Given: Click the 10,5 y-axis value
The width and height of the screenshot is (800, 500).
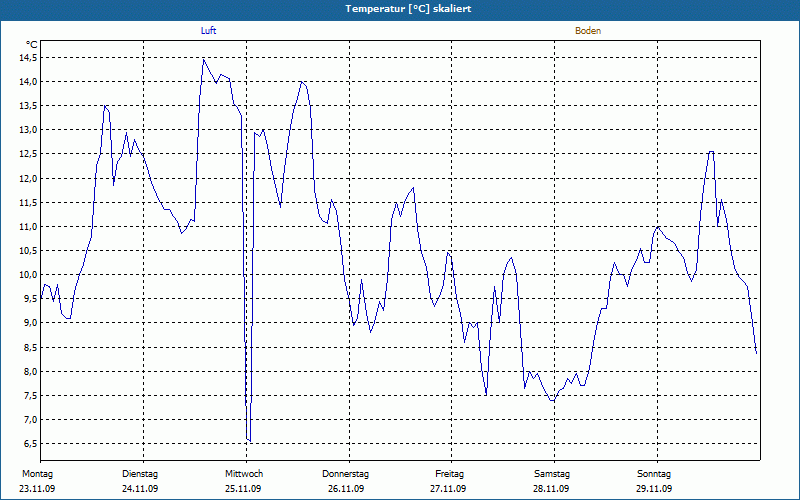Looking at the screenshot, I should click(29, 251).
